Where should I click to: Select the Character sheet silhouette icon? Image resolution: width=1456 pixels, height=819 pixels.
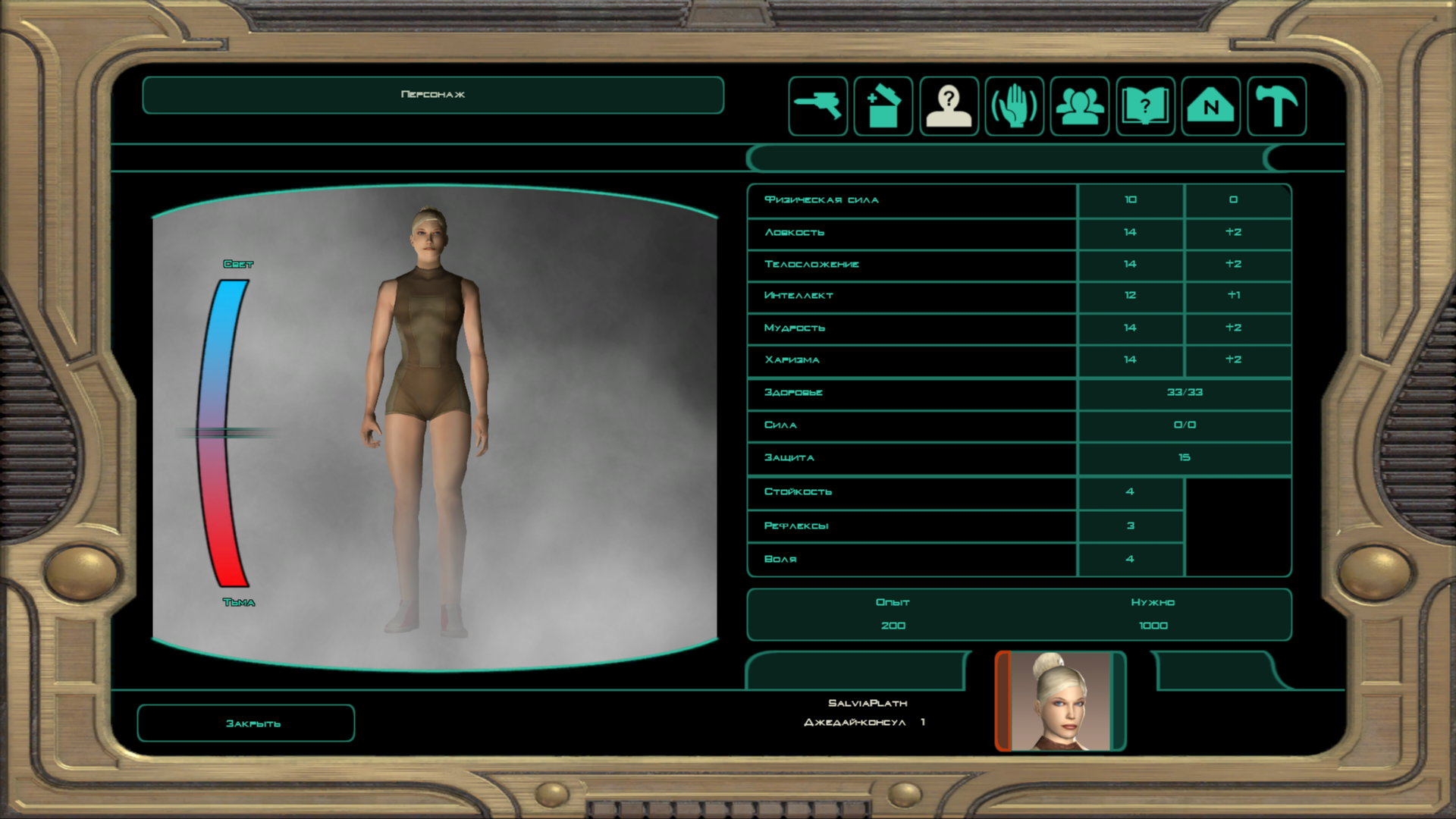pyautogui.click(x=949, y=106)
